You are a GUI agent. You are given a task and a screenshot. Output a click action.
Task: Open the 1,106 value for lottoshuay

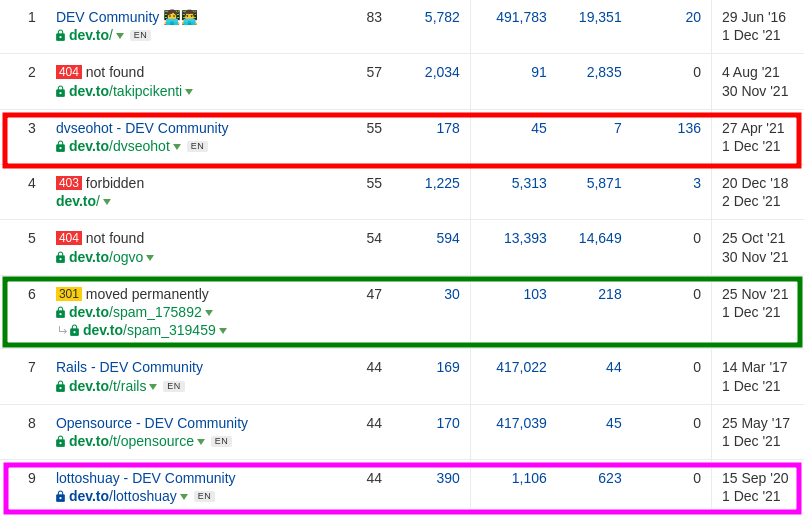coord(529,478)
